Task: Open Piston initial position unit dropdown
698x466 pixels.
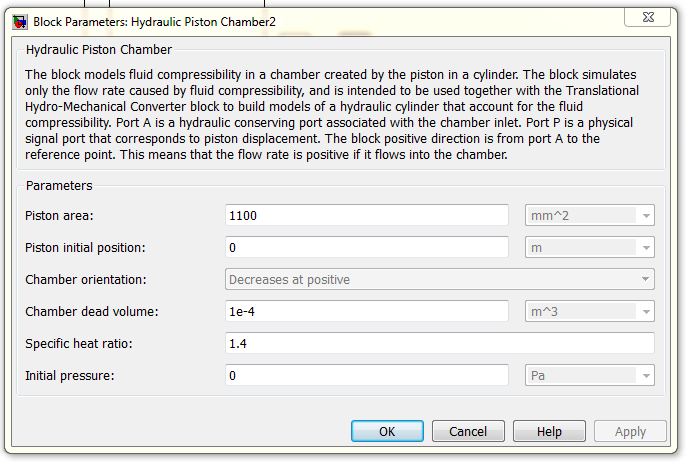Action: pyautogui.click(x=590, y=247)
